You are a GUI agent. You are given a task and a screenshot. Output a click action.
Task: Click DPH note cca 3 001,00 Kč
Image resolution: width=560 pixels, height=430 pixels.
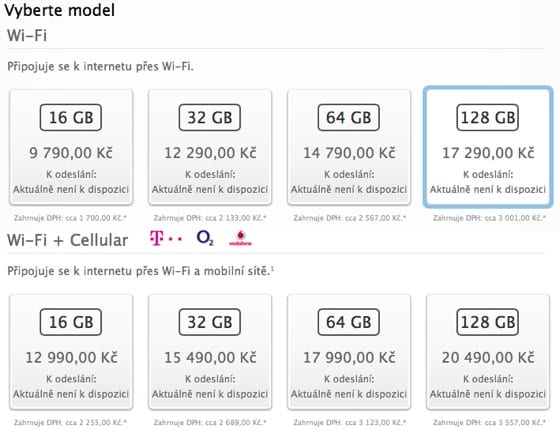point(490,218)
